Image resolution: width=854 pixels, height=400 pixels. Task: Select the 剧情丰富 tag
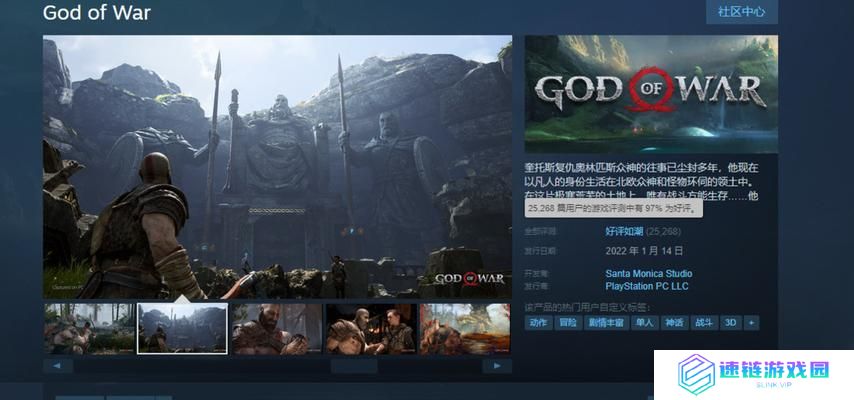click(x=606, y=323)
